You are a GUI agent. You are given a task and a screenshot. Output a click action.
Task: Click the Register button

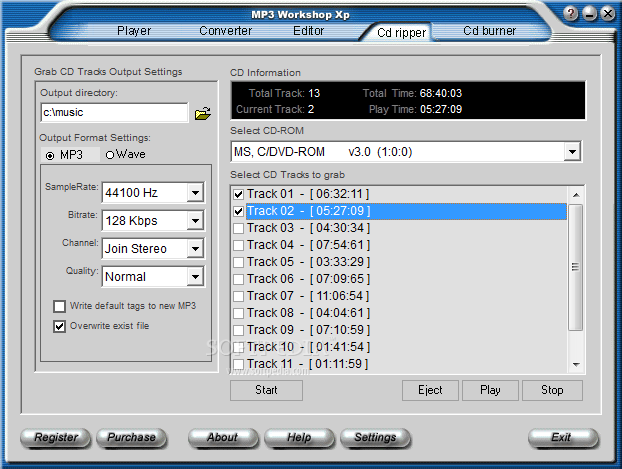56,438
